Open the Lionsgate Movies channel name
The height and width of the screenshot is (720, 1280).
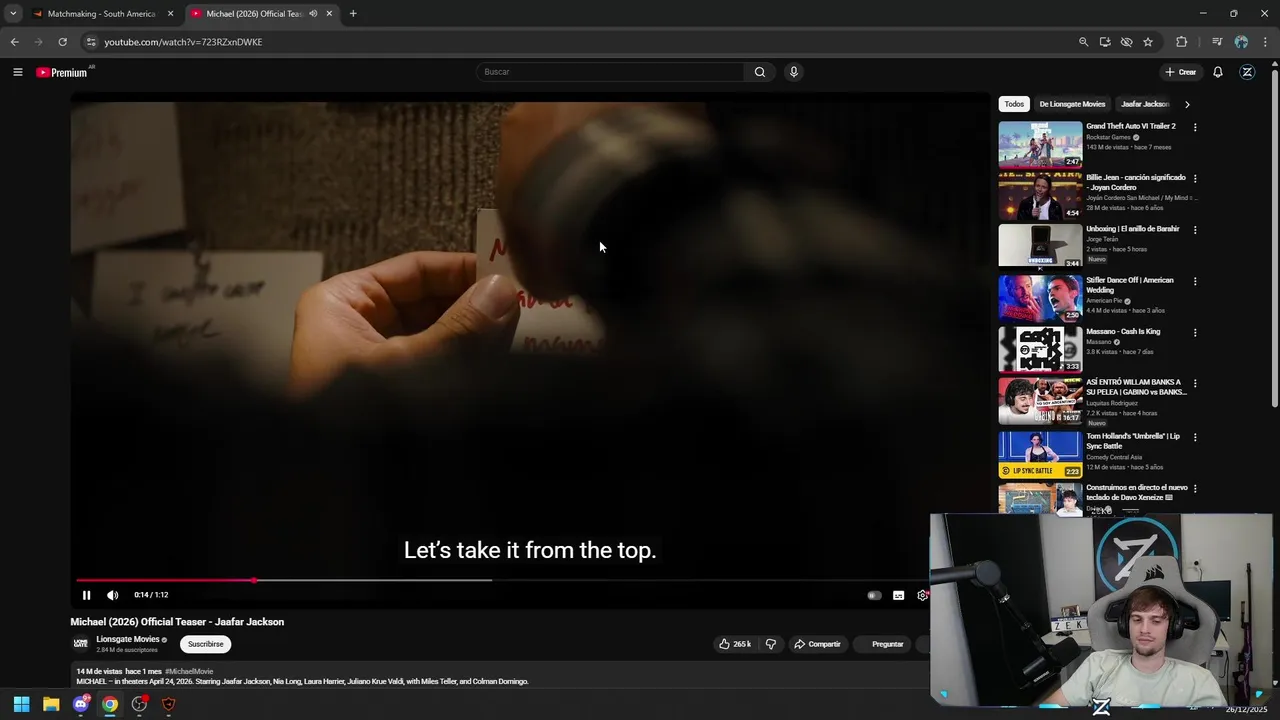point(127,639)
